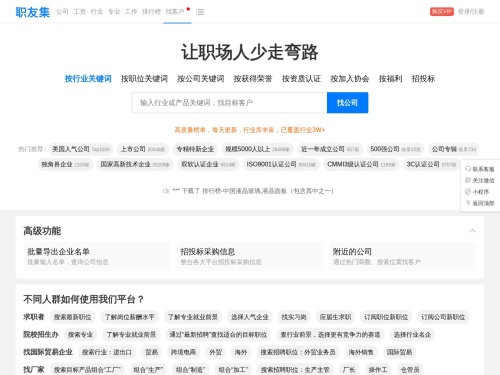Click the 国家高新技术企业 tag

pyautogui.click(x=135, y=164)
